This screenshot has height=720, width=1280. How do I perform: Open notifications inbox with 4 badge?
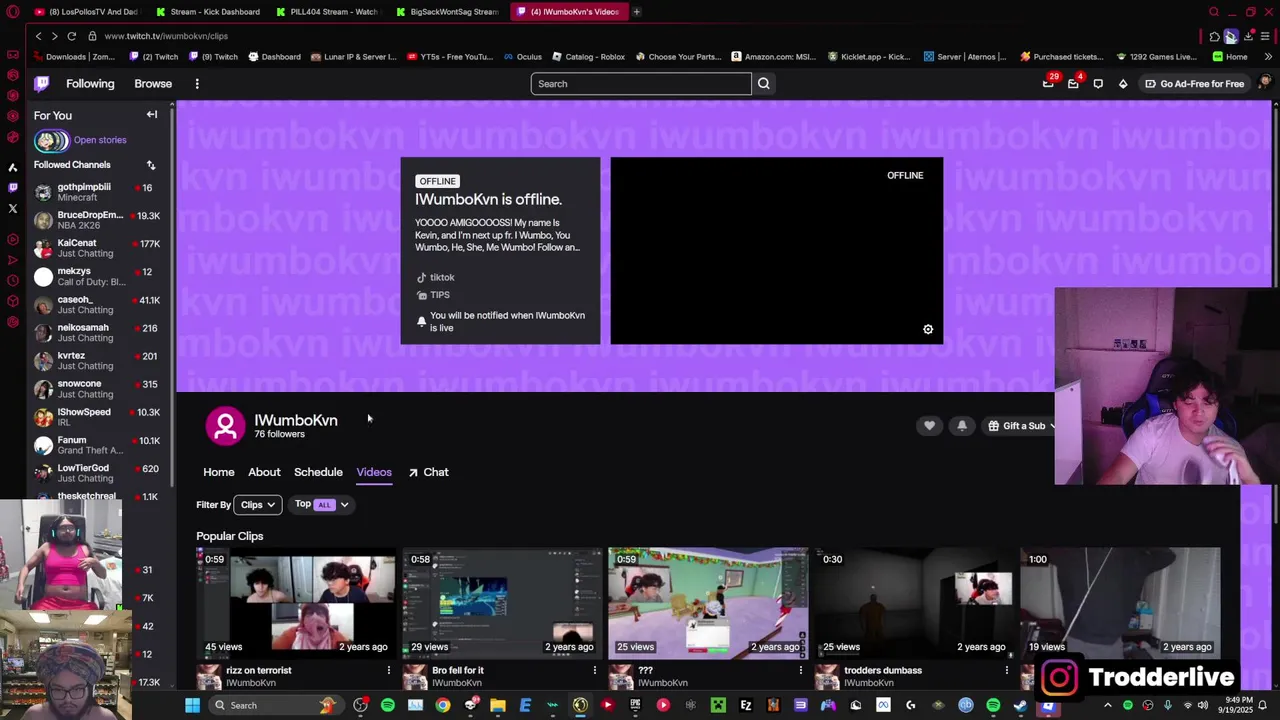point(1073,84)
